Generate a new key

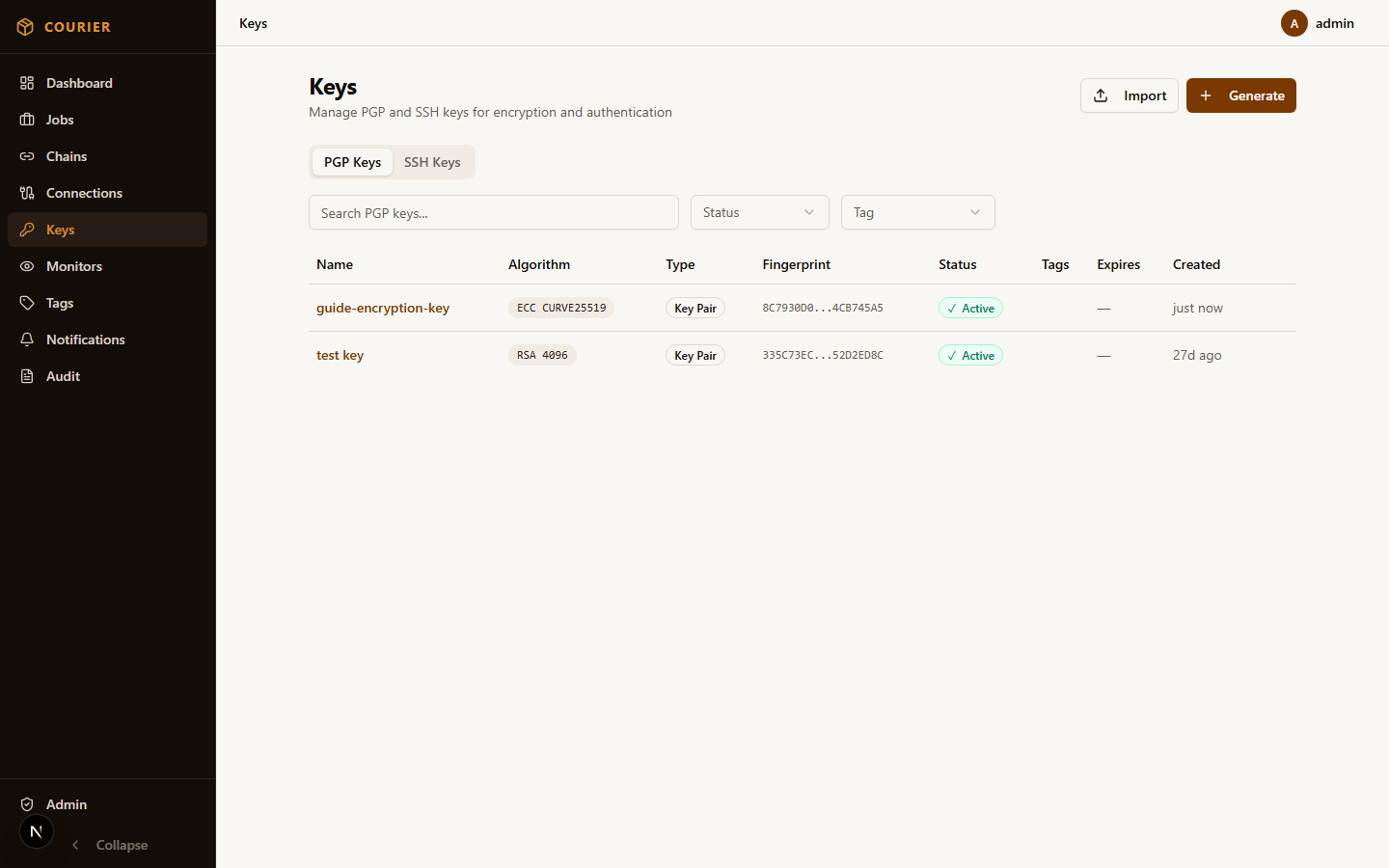1240,95
